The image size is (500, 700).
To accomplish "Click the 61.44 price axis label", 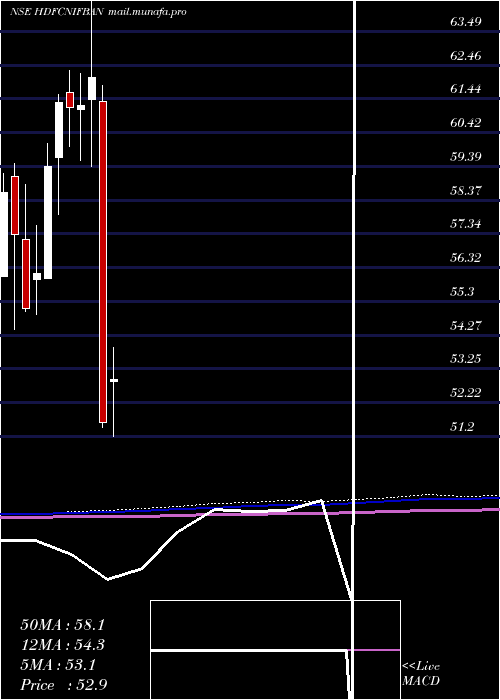I will [466, 89].
